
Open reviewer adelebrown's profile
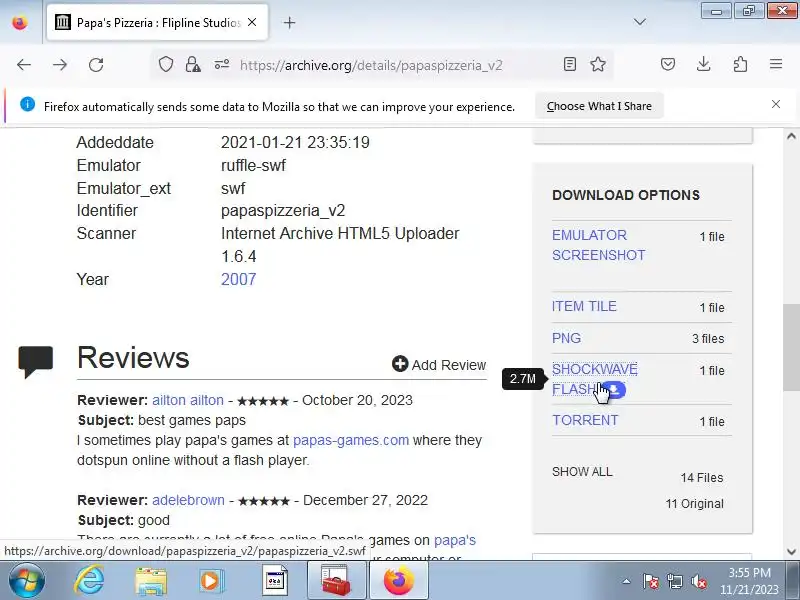188,500
